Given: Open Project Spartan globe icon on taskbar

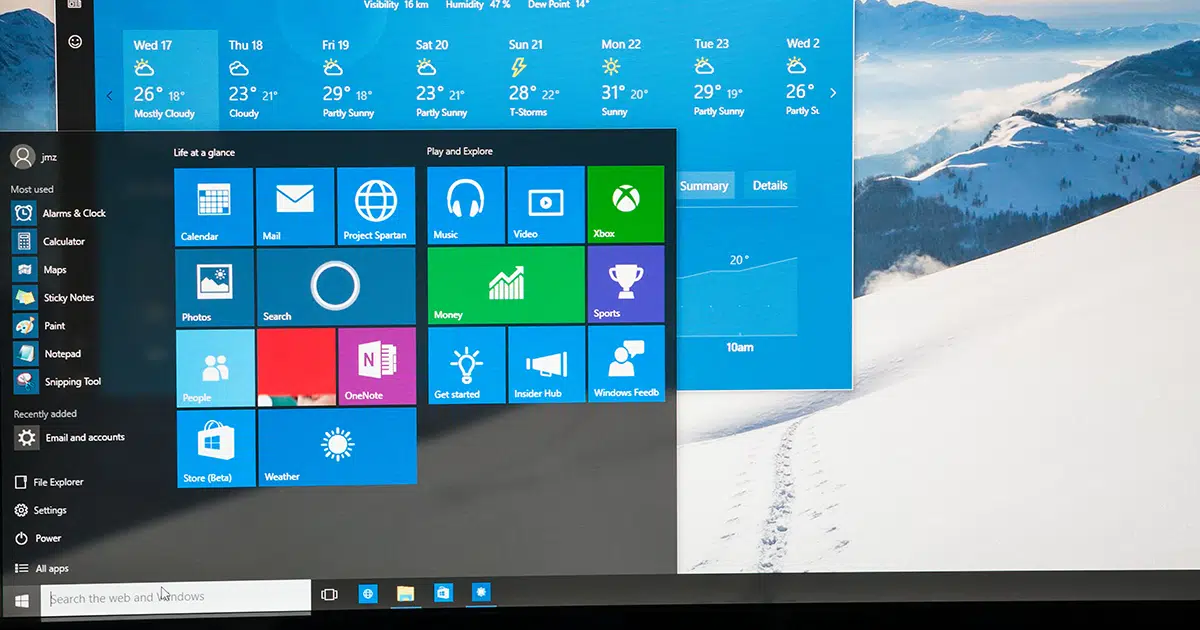Looking at the screenshot, I should pos(368,594).
